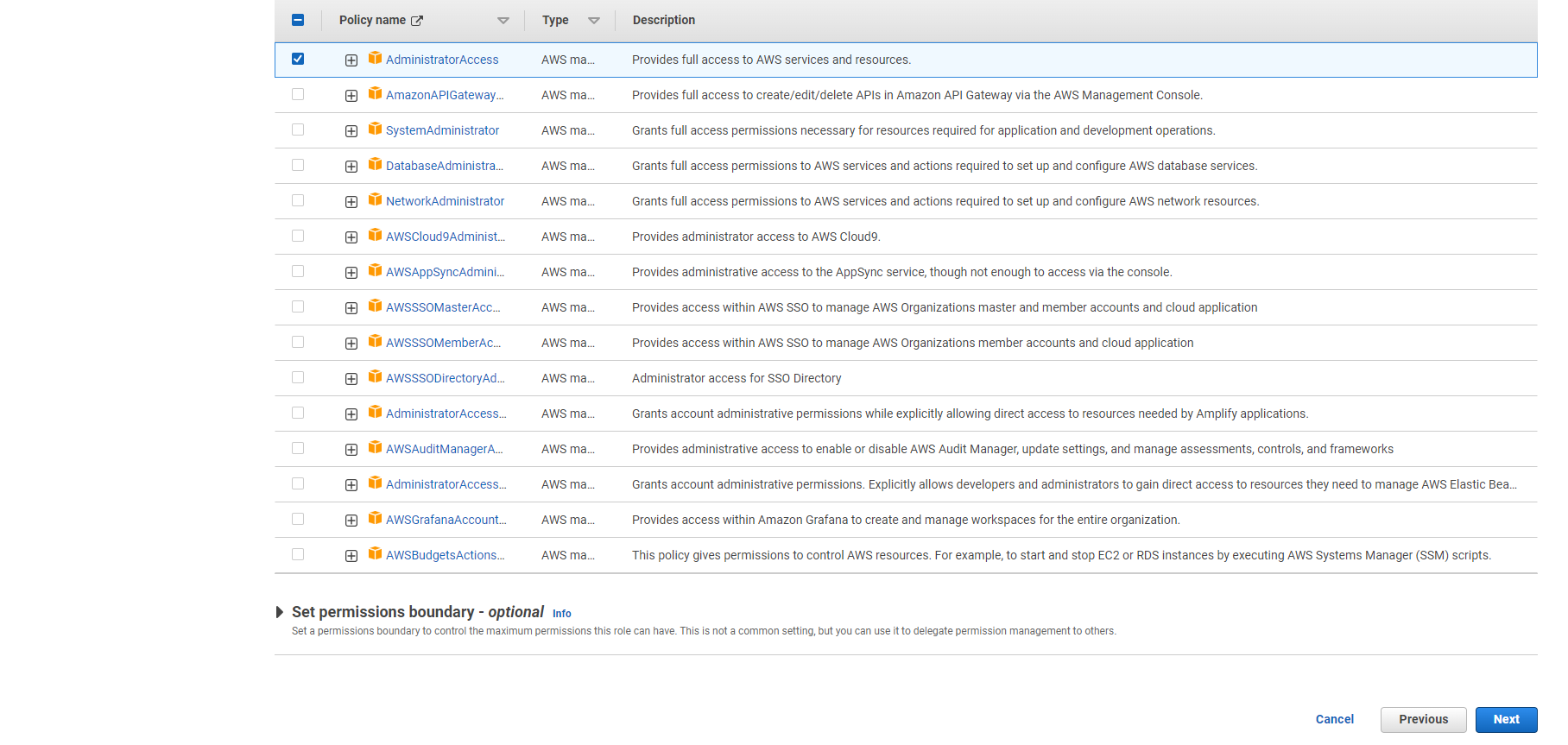The width and height of the screenshot is (1568, 745).
Task: Click the orange icon next to DatabaseAdministrator
Action: click(375, 165)
